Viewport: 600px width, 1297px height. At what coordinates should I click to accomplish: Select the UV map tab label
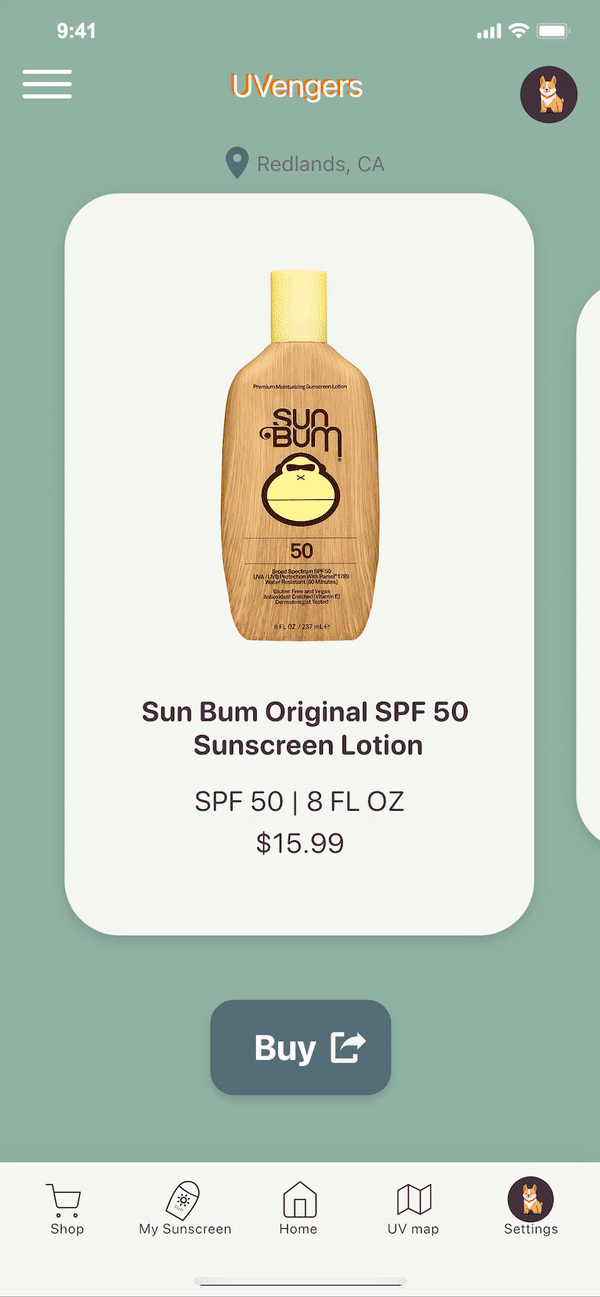click(413, 1229)
